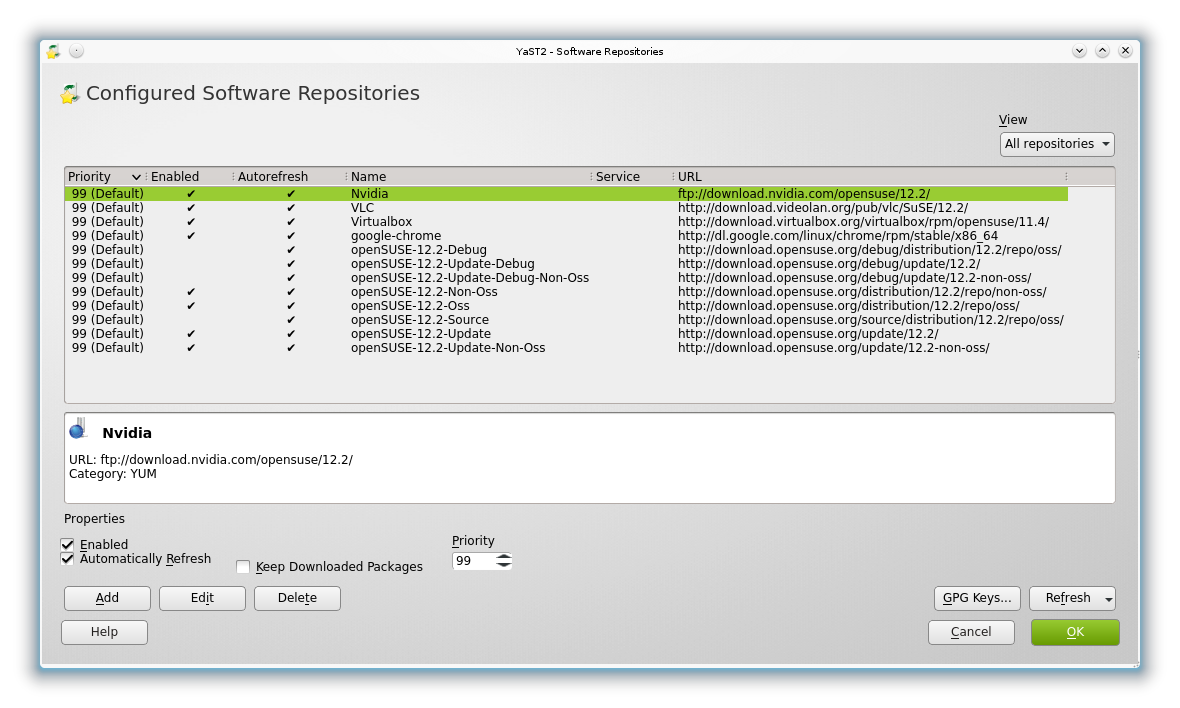Screen dimensions: 1180x708
Task: Open the Refresh button dropdown arrow
Action: 1109,599
